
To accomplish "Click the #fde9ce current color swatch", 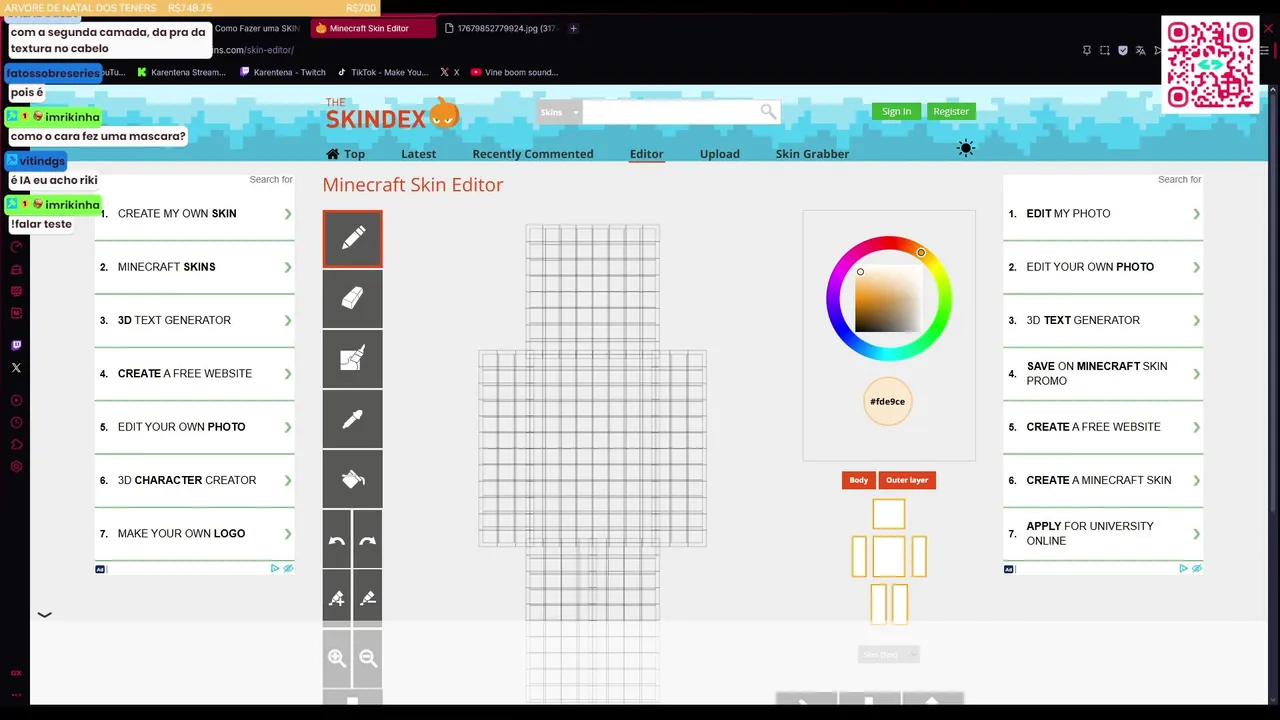I will click(x=887, y=401).
